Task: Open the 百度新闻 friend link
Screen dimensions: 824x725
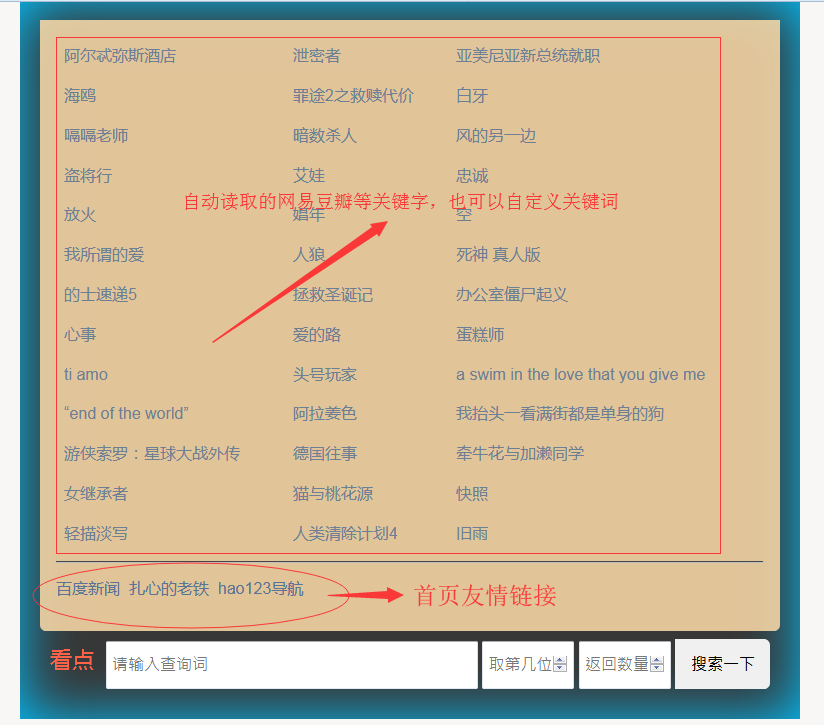Action: pyautogui.click(x=88, y=589)
